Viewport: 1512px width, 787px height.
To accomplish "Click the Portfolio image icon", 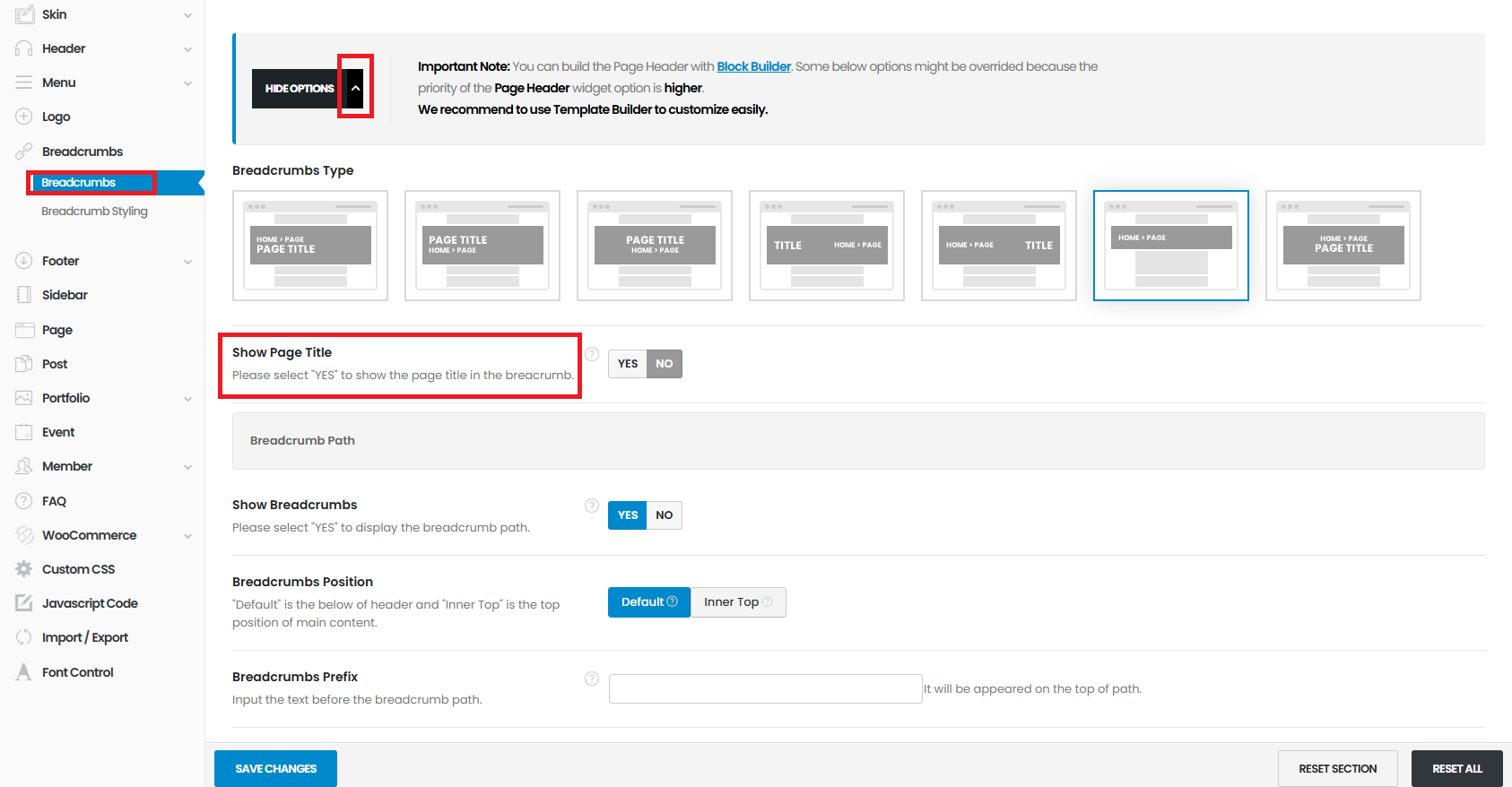I will (x=24, y=398).
